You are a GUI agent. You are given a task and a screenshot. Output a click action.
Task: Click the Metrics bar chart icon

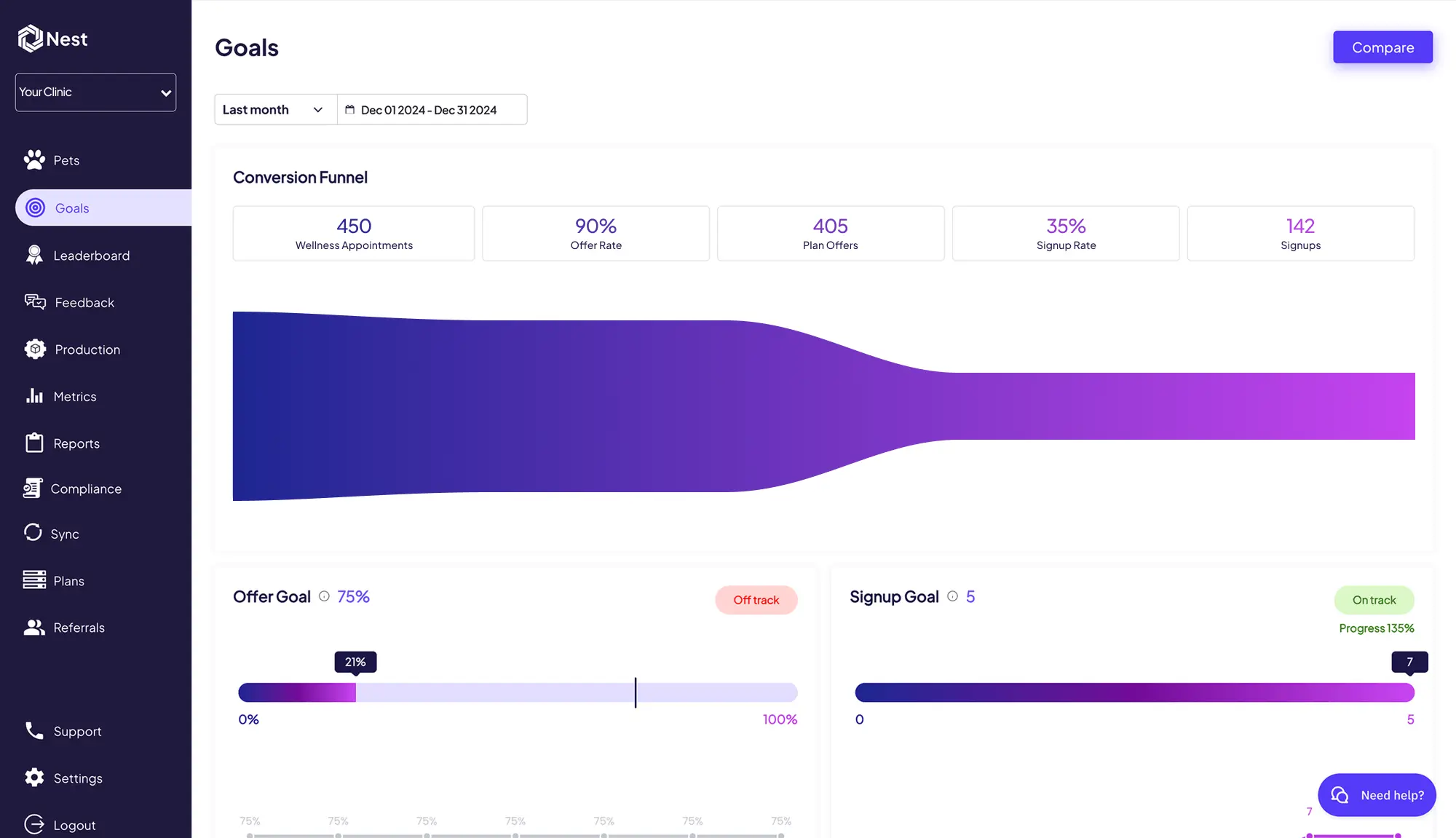(x=34, y=396)
